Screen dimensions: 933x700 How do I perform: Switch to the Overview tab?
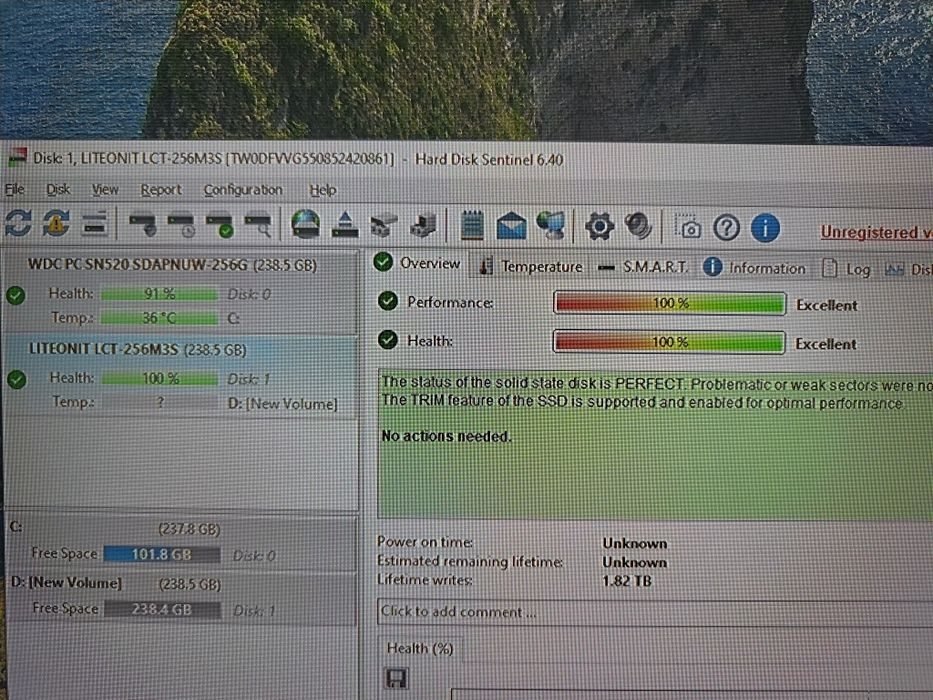click(x=418, y=262)
